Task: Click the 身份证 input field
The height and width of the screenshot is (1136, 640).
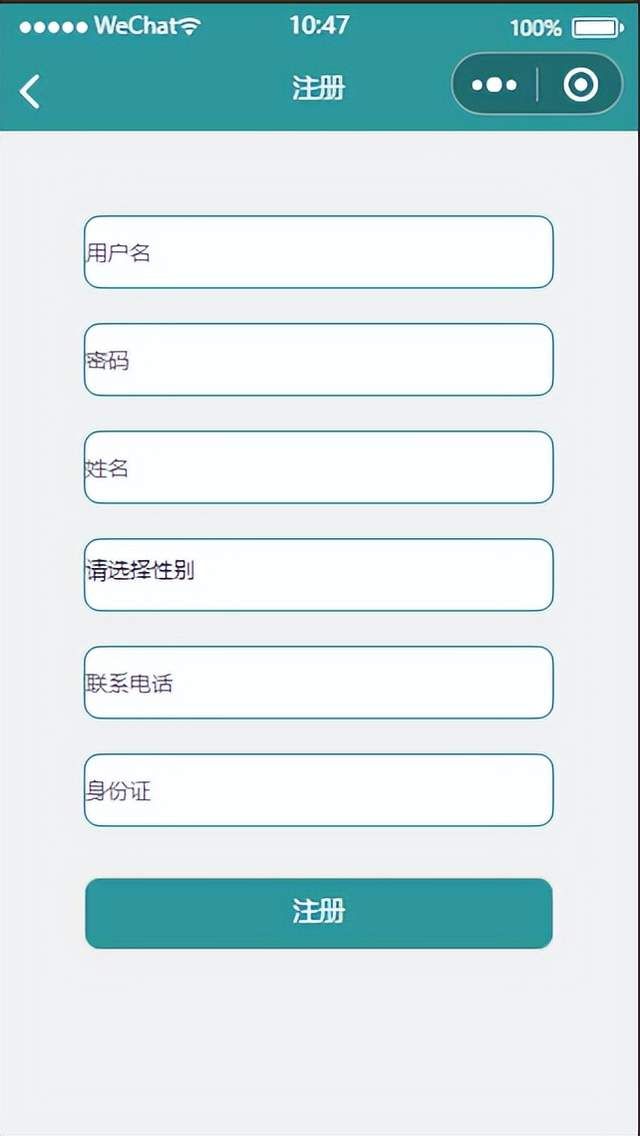Action: pyautogui.click(x=319, y=790)
